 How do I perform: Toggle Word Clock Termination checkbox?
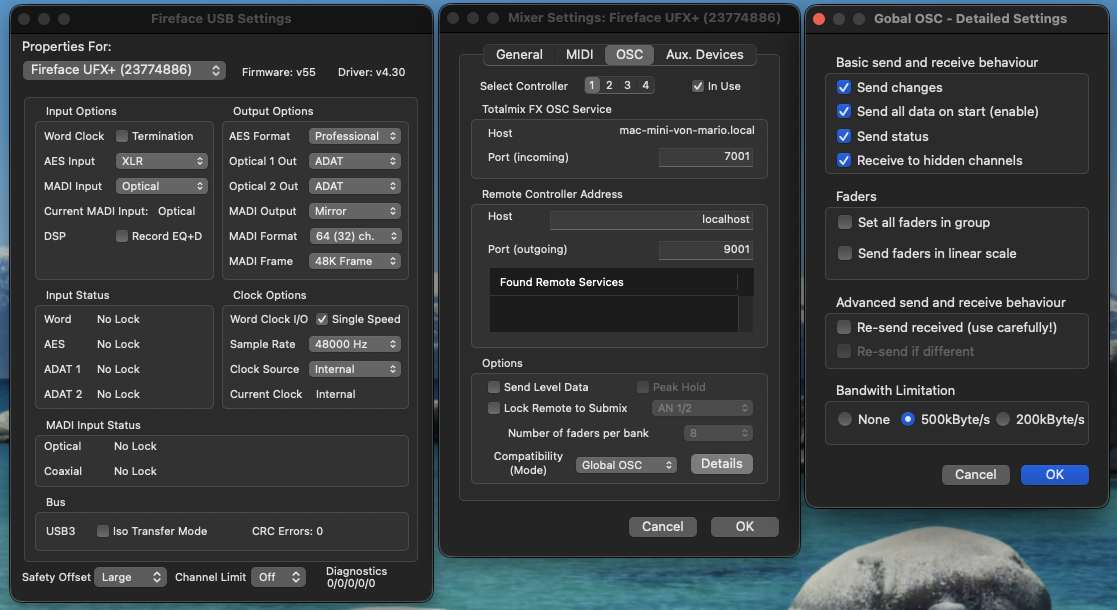[x=122, y=136]
